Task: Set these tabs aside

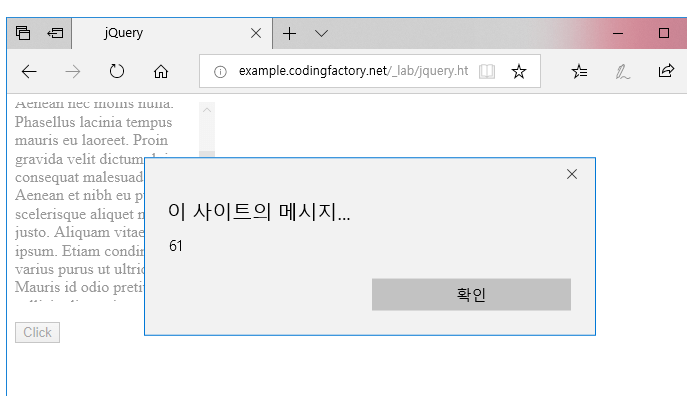Action: point(55,33)
